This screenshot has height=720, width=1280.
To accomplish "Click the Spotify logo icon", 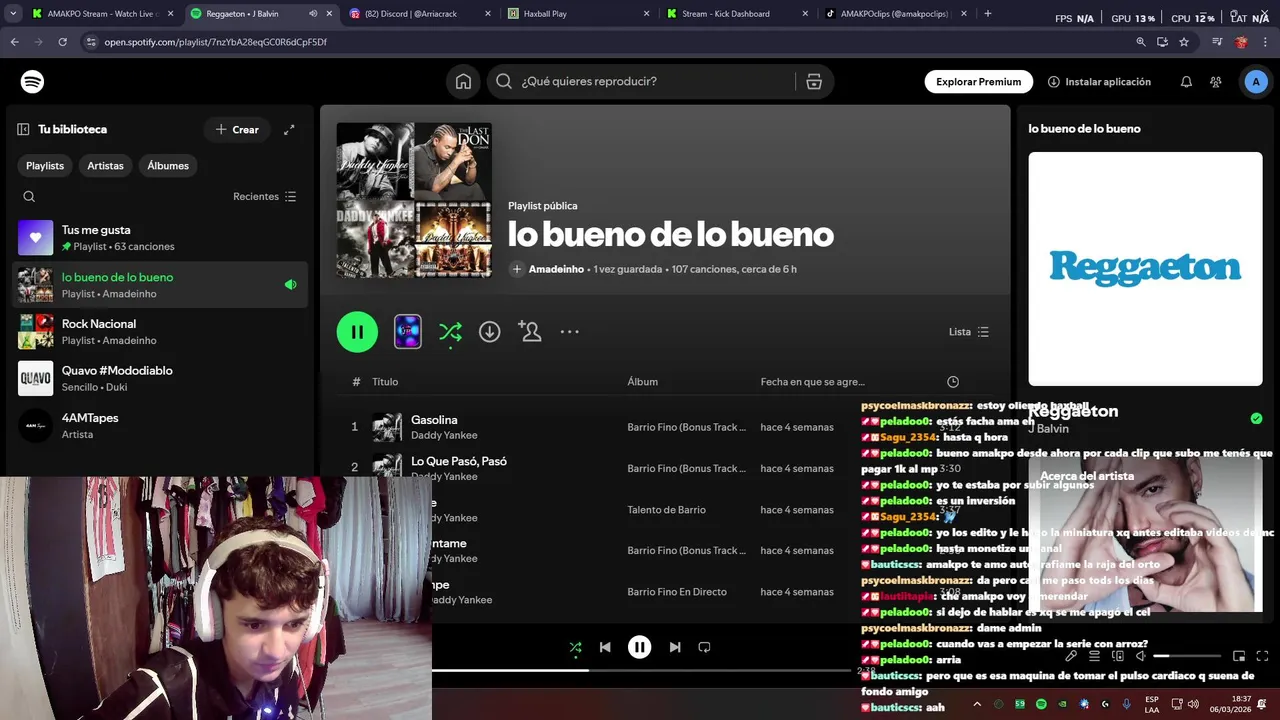I will point(33,82).
